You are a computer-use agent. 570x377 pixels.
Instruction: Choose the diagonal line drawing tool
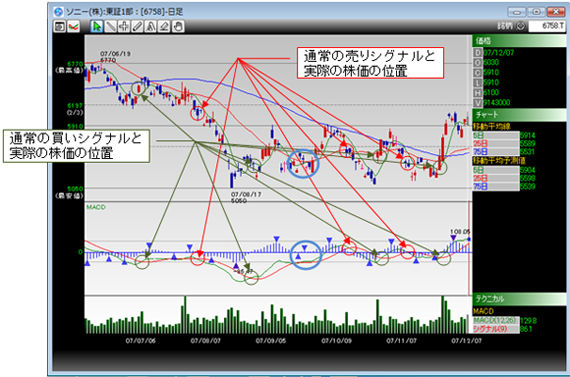[x=110, y=27]
